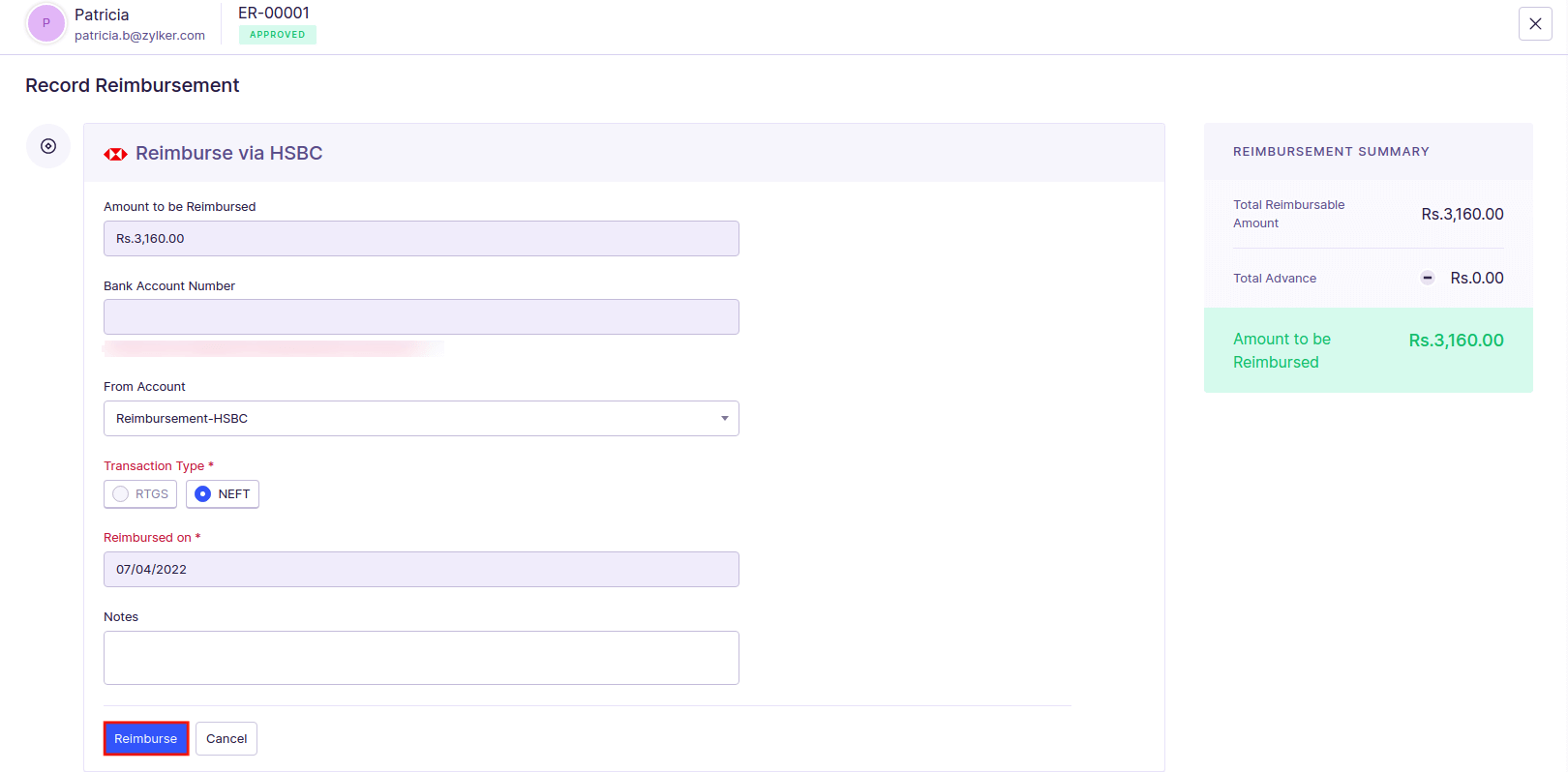Click the ER-00001 report number
The image size is (1568, 772).
(x=274, y=13)
